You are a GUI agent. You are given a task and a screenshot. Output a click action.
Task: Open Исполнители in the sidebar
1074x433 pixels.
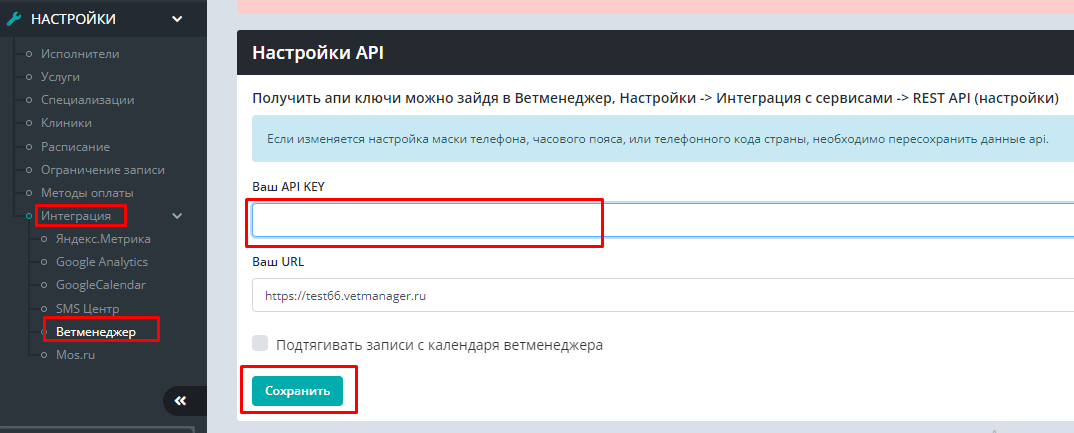(x=79, y=53)
